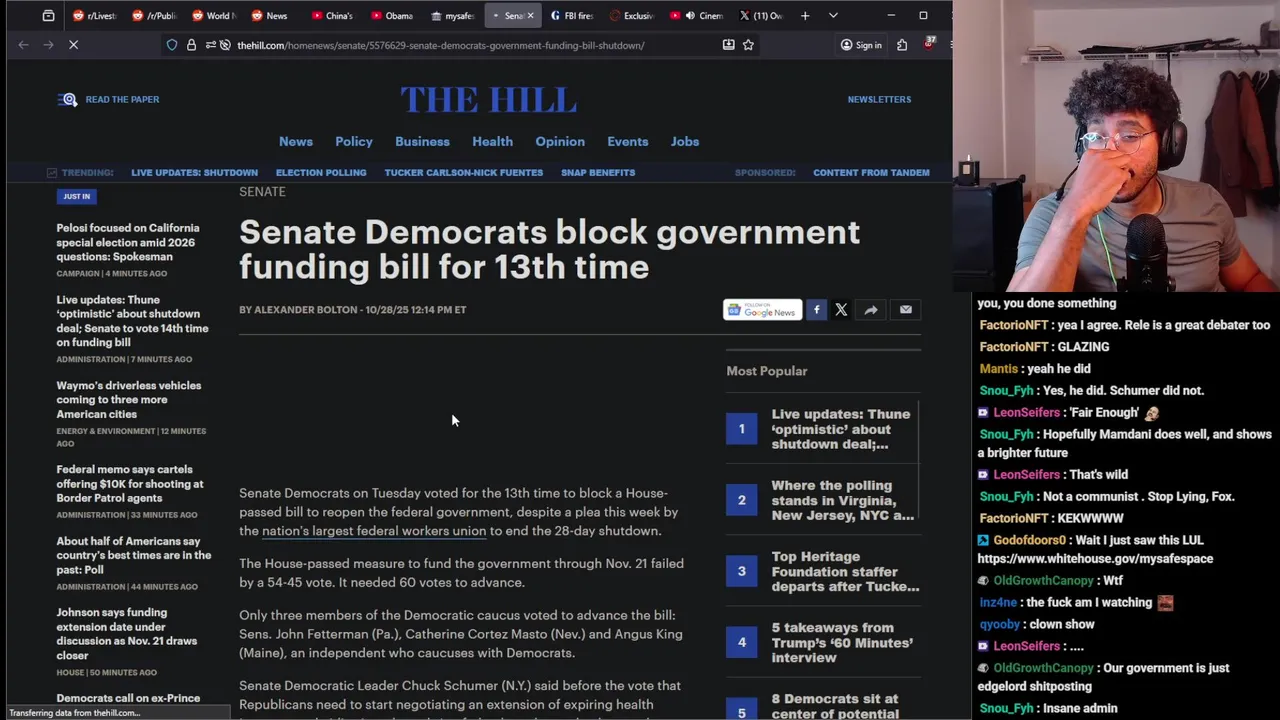
Task: Switch to the r/Livestream Reddit tab
Action: click(95, 16)
